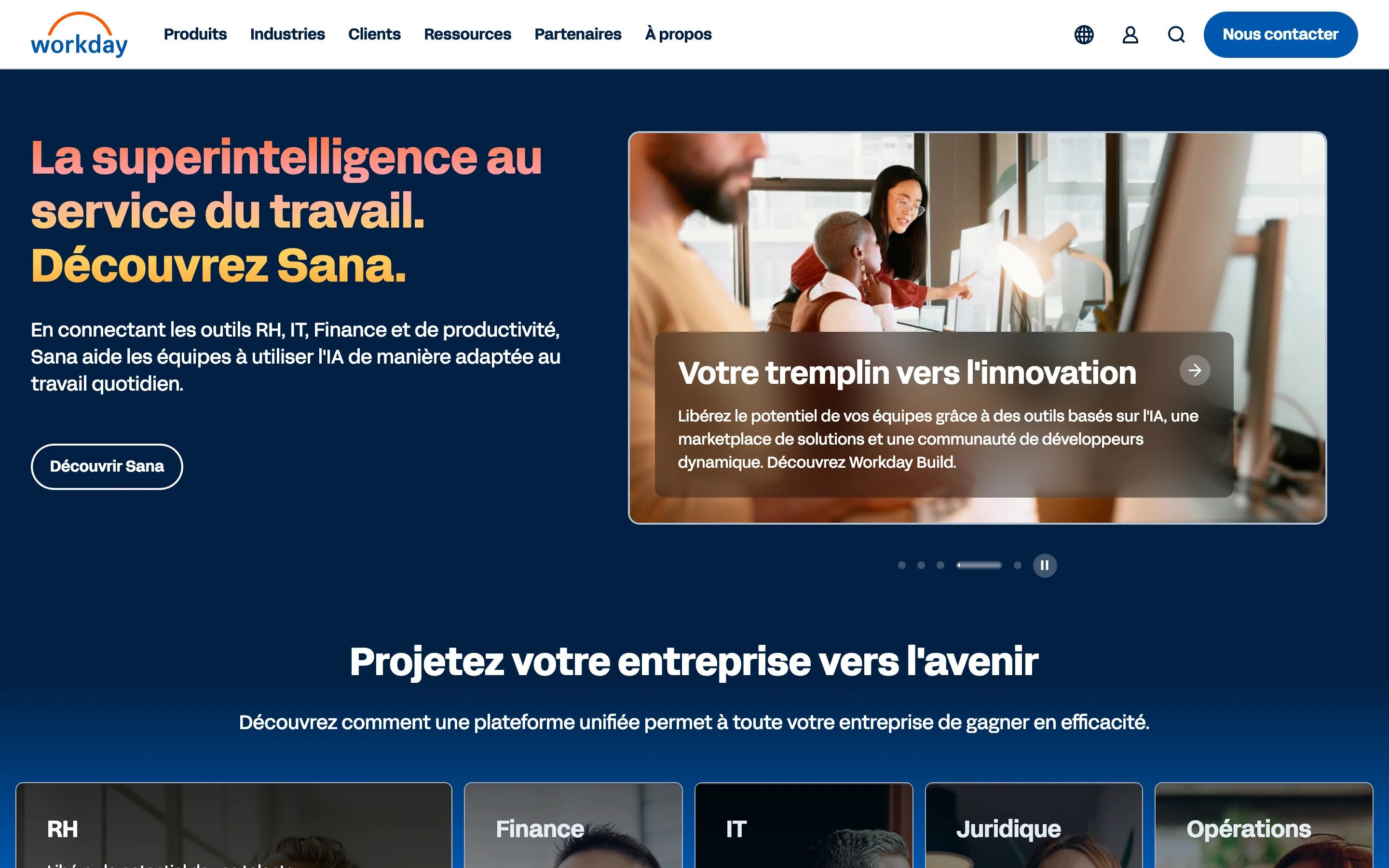Click the arrow on the innovation card
Image resolution: width=1389 pixels, height=868 pixels.
pos(1195,370)
